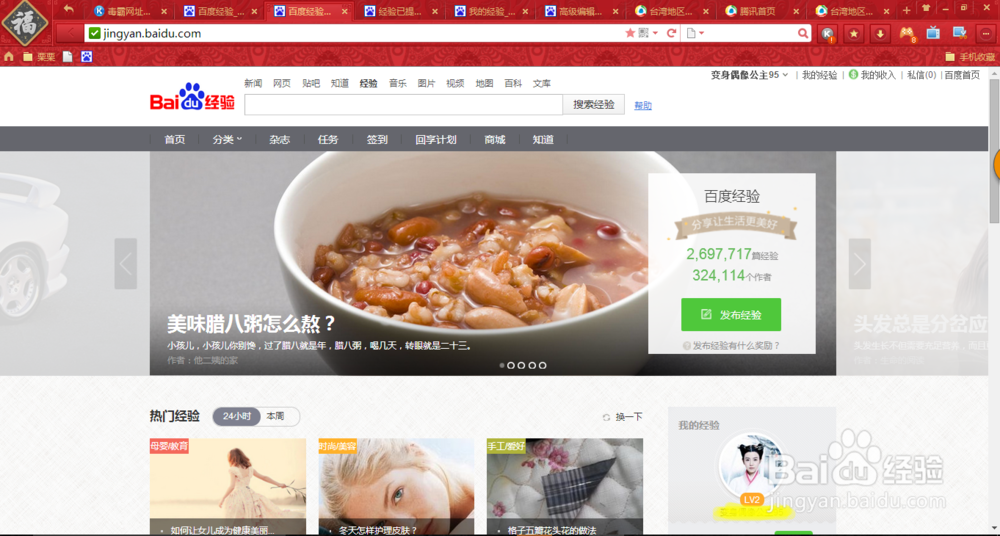This screenshot has height=536, width=1000.
Task: Open 发布经验有什么奖励 link
Action: point(732,346)
